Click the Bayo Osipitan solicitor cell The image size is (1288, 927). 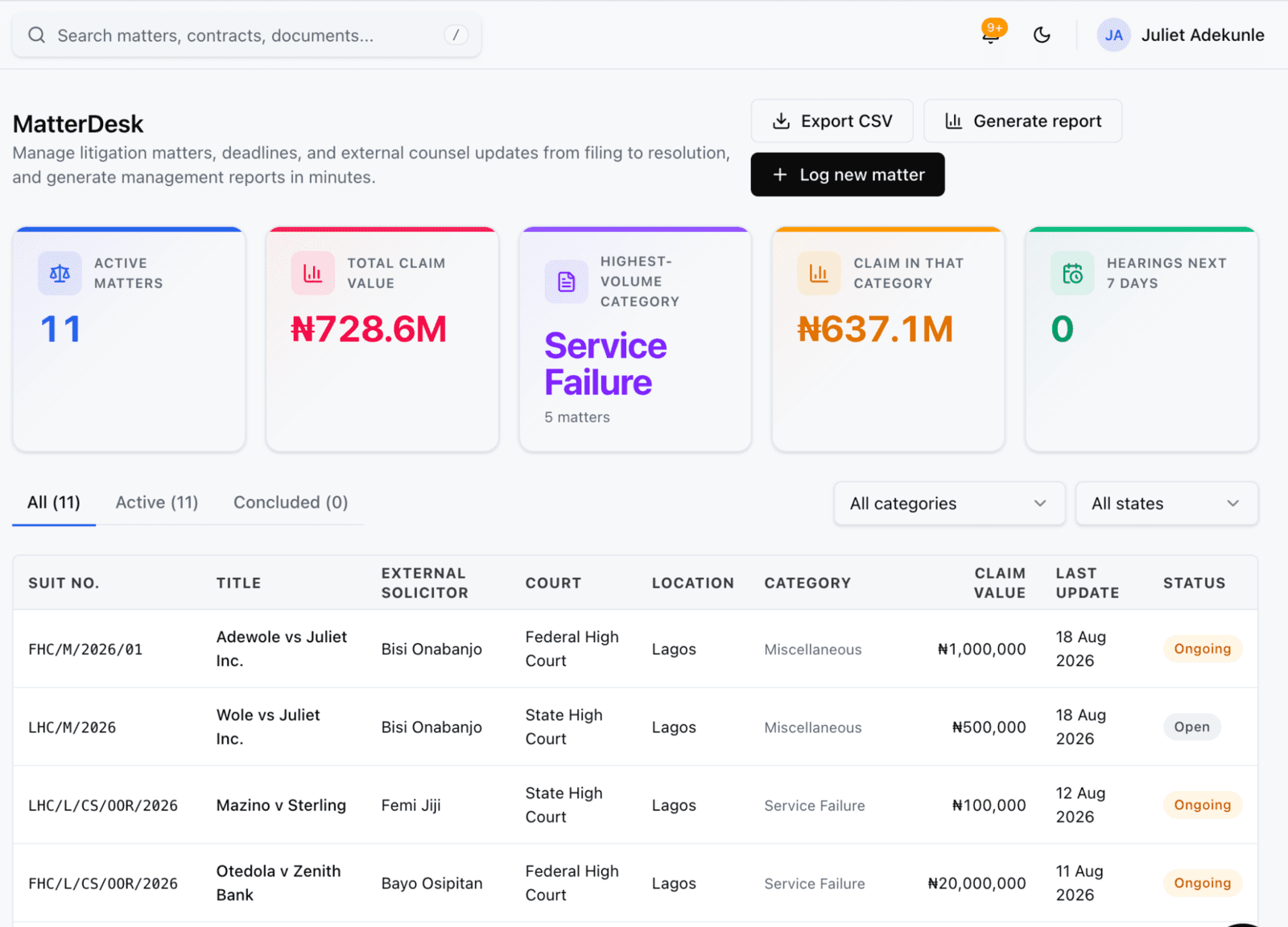431,884
